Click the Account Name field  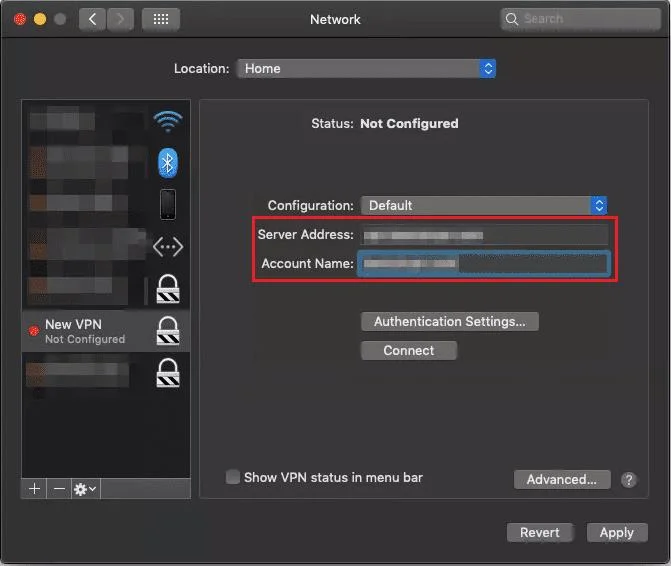point(484,264)
